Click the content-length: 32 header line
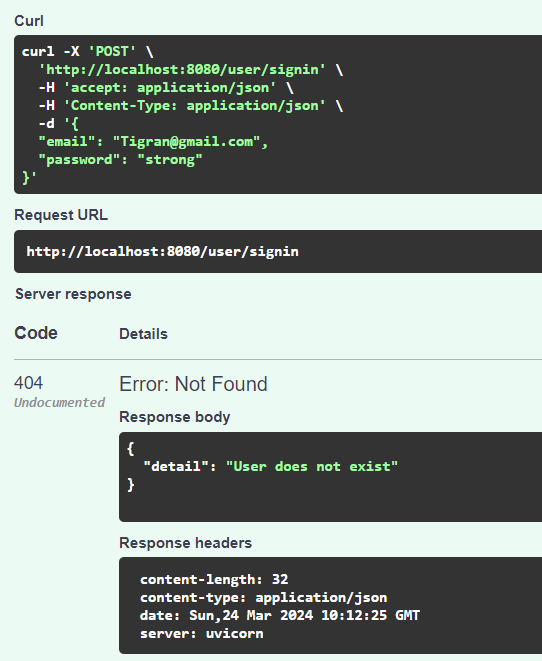The height and width of the screenshot is (661, 542). [214, 580]
